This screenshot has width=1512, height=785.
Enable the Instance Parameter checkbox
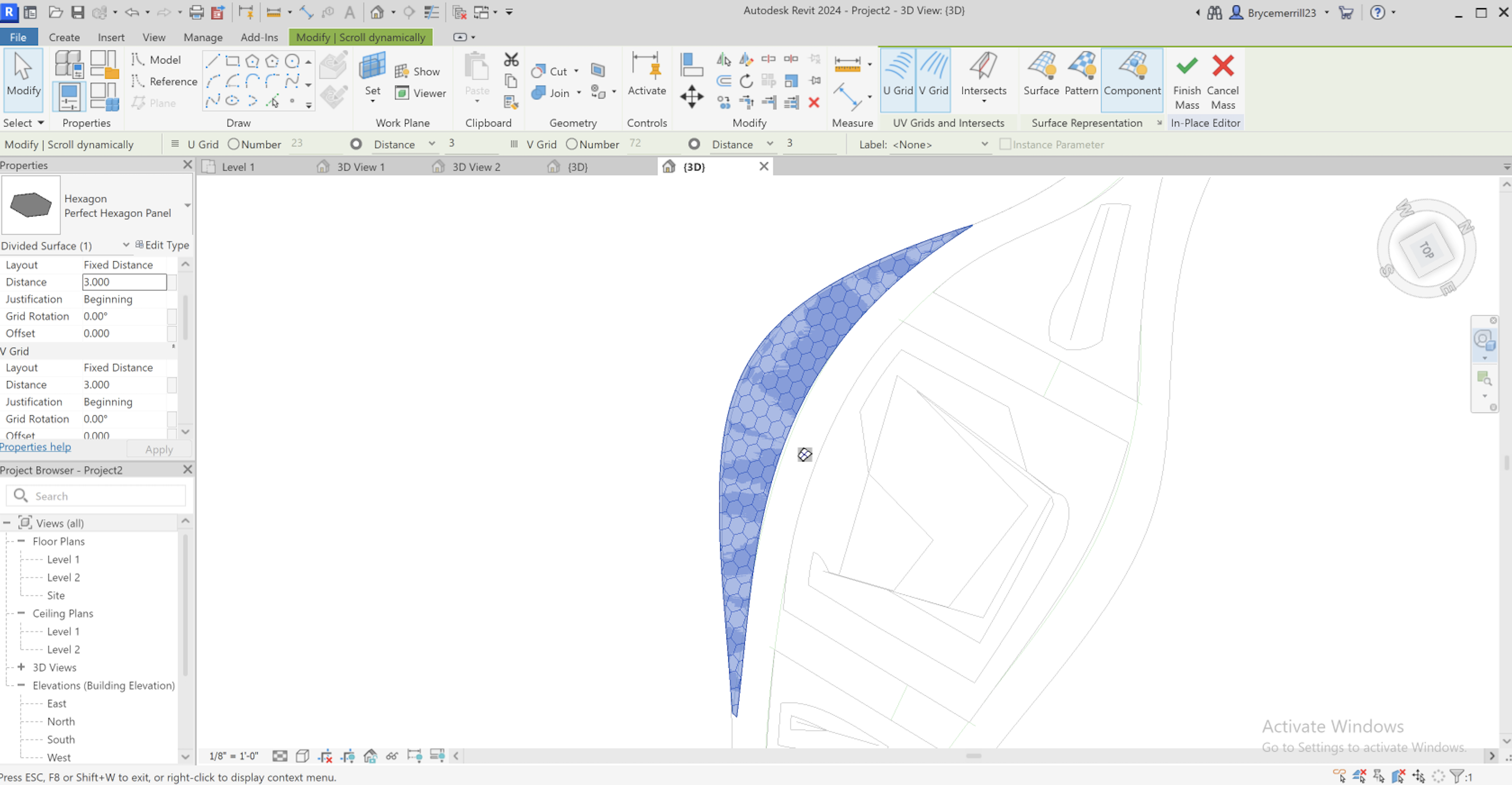coord(1006,144)
